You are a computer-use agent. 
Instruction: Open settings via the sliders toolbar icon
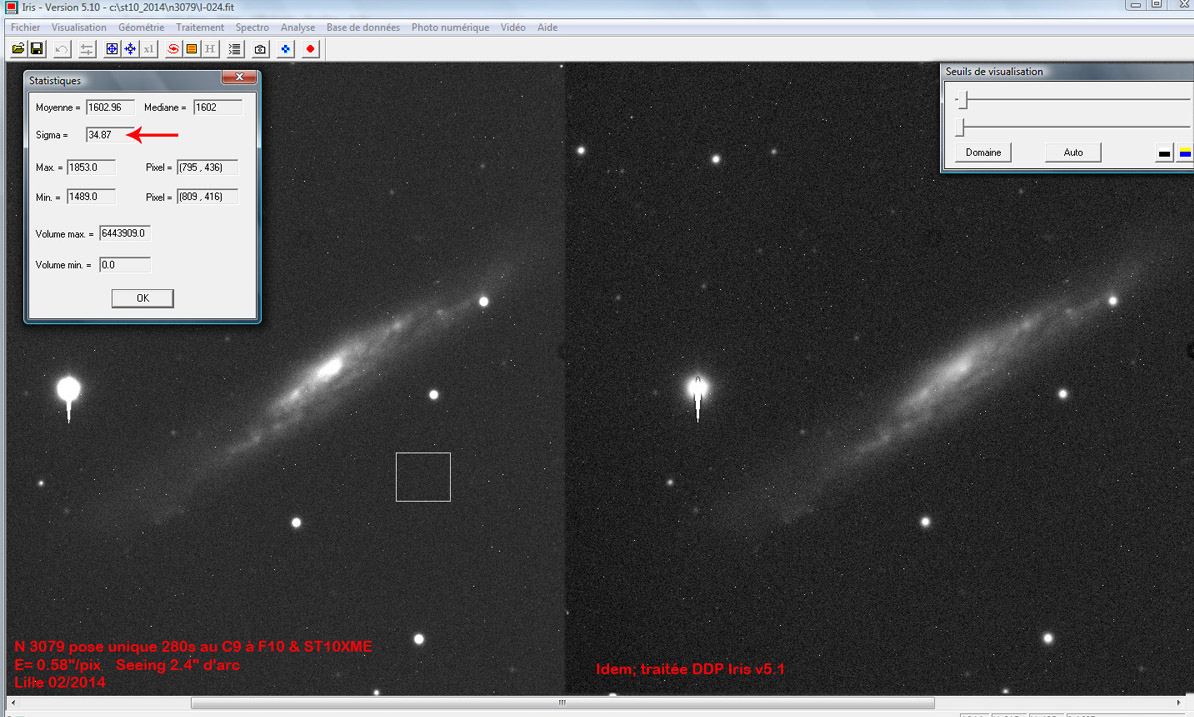[87, 49]
